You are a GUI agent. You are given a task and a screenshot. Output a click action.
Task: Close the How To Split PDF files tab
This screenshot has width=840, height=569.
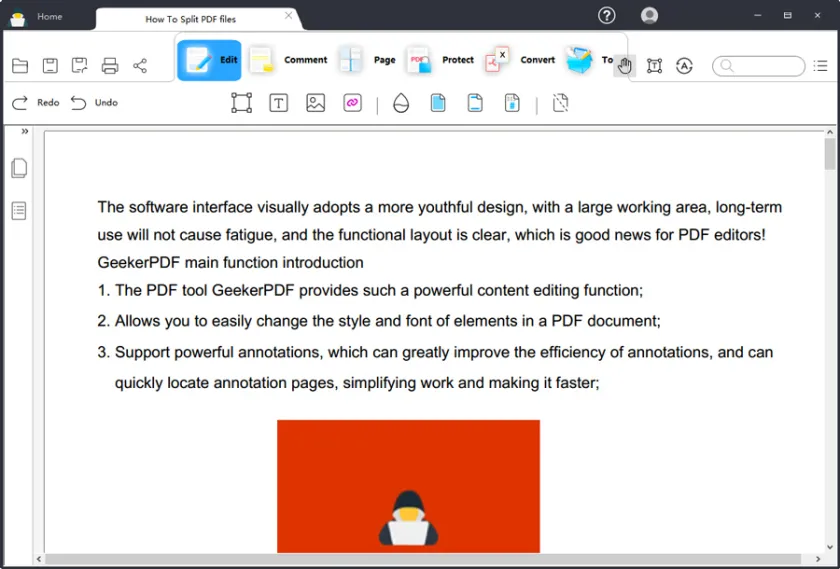click(289, 16)
